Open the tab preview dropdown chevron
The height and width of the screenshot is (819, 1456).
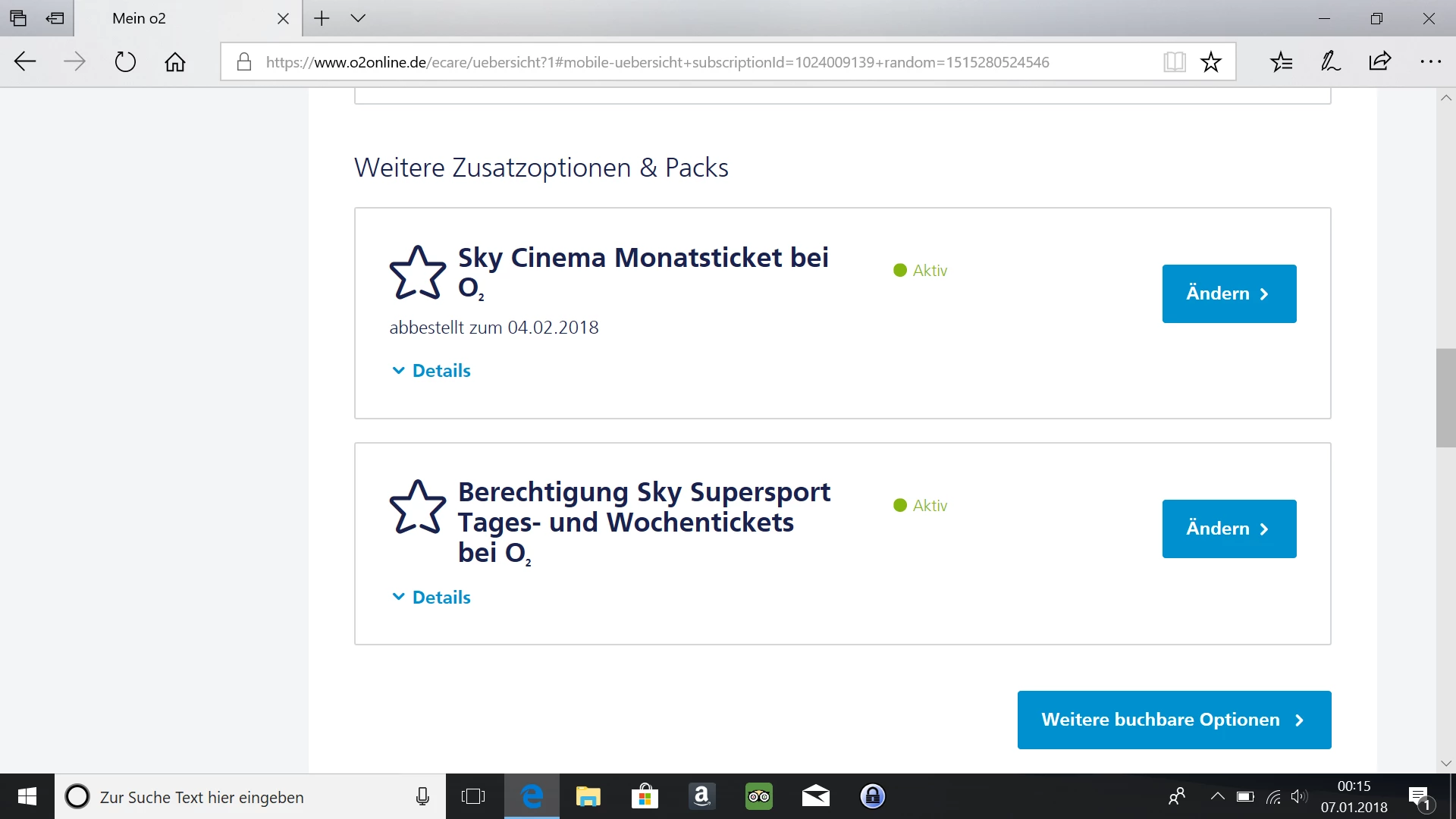pos(358,18)
